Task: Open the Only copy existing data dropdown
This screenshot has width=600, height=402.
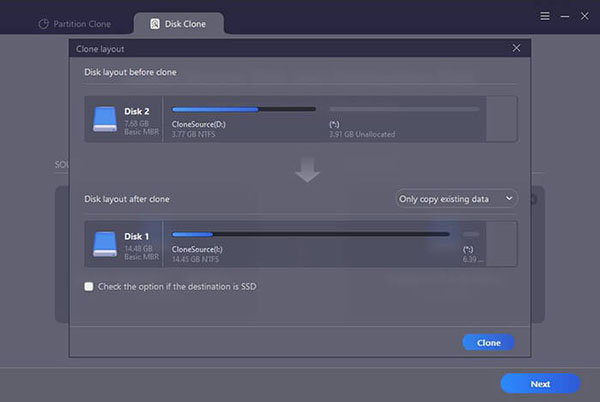Action: point(457,199)
